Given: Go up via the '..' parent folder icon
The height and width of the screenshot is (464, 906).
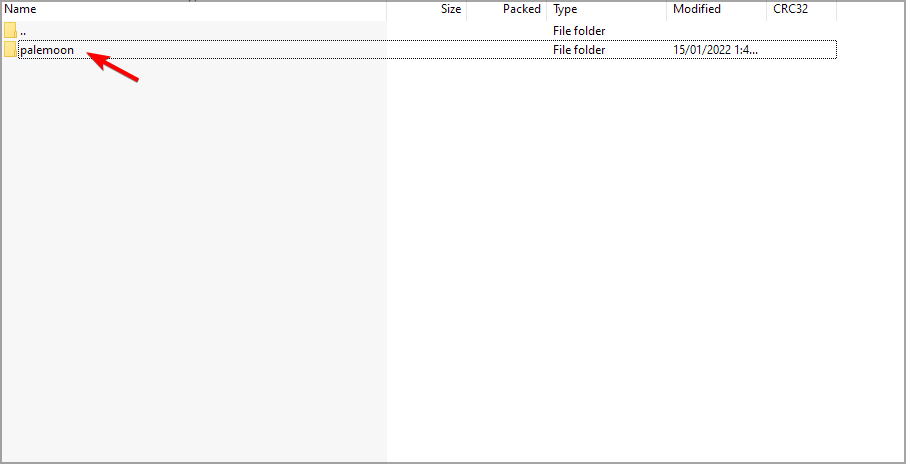Looking at the screenshot, I should point(10,30).
